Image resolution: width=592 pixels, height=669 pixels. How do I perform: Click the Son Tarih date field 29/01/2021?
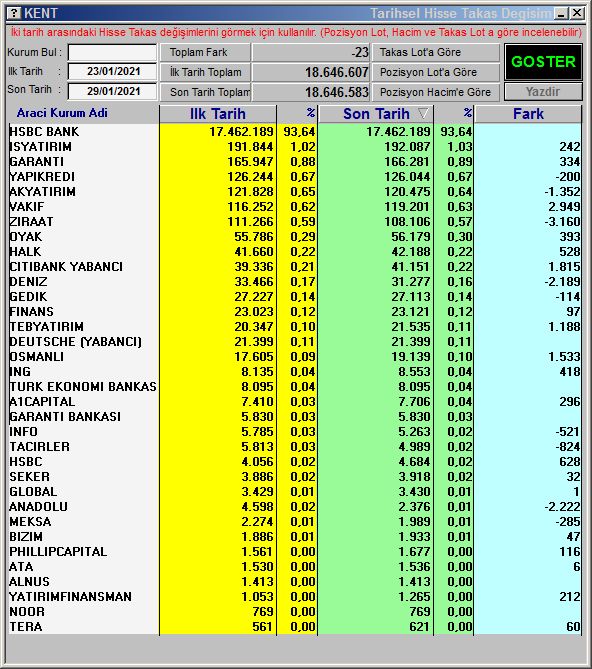(113, 91)
